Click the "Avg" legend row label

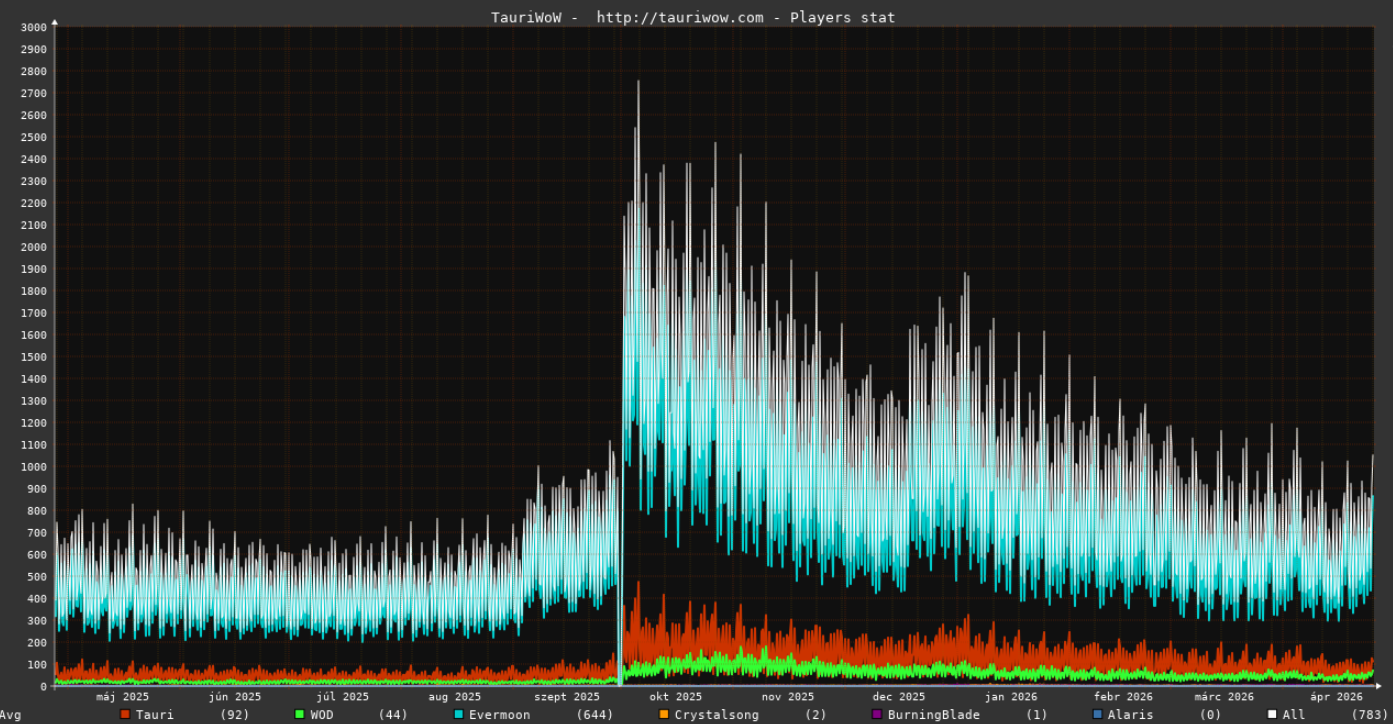tap(10, 715)
